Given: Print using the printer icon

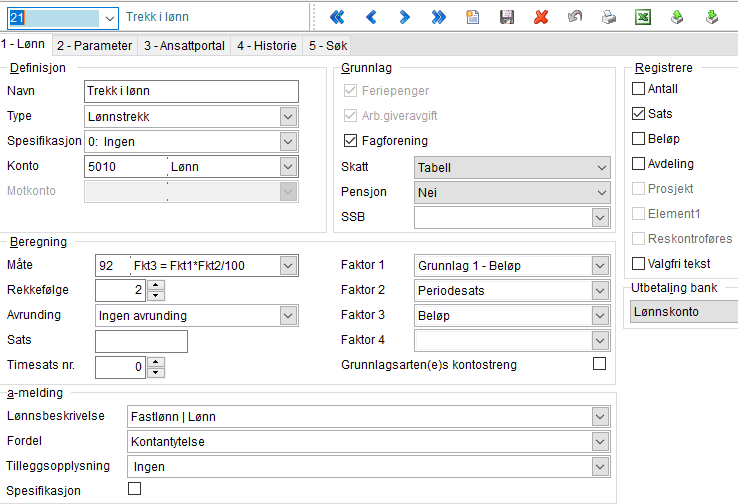Looking at the screenshot, I should point(609,17).
